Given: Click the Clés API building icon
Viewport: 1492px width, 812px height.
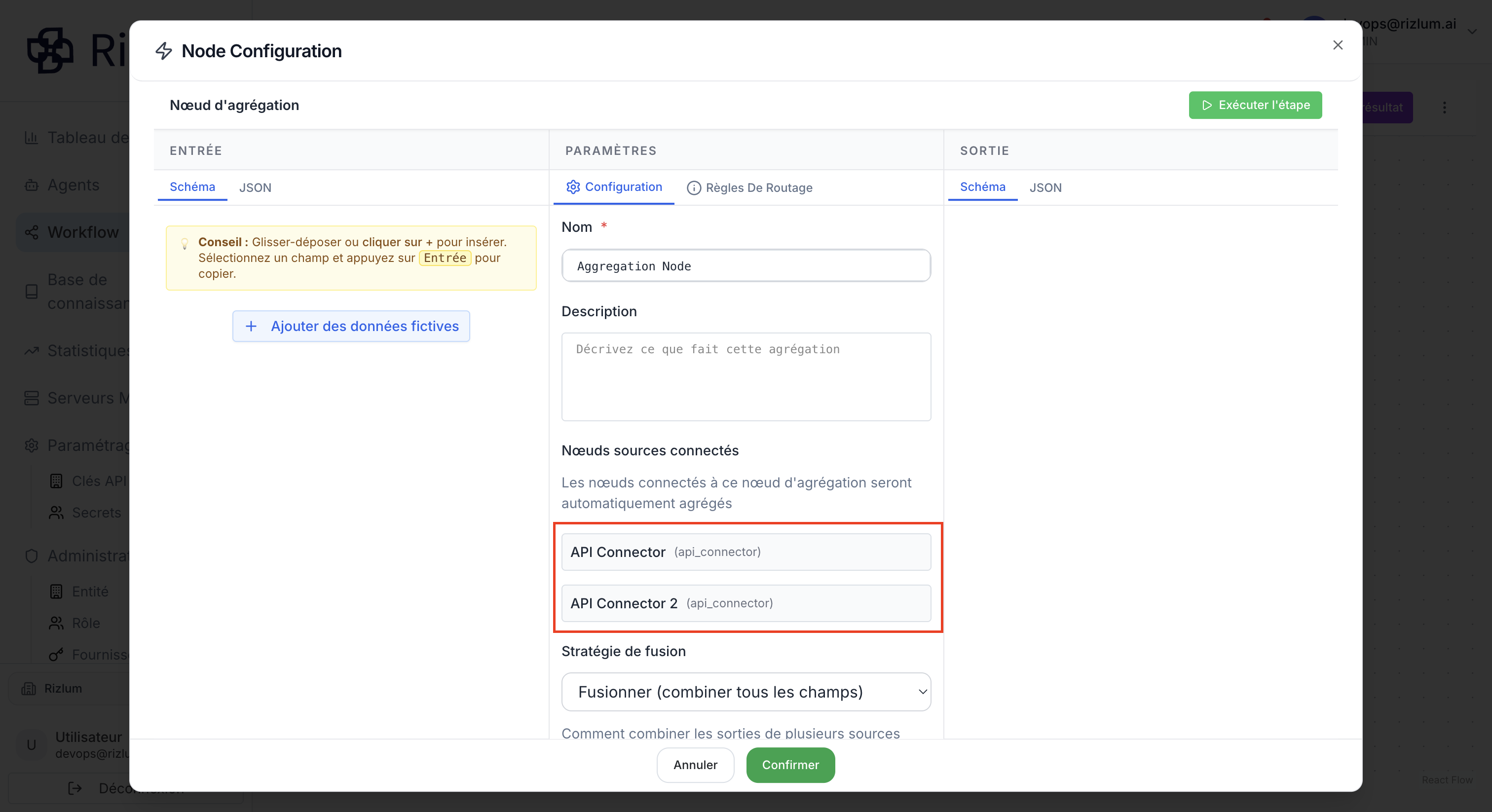Looking at the screenshot, I should (56, 481).
